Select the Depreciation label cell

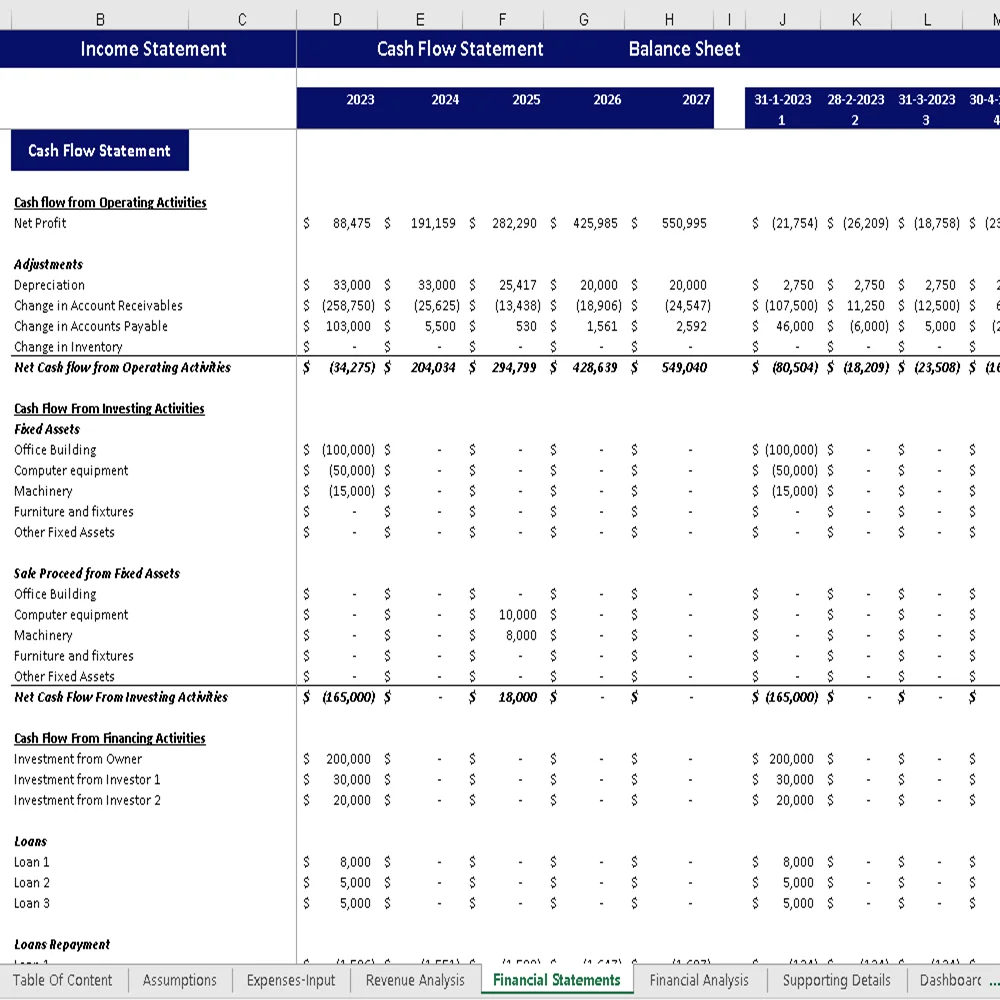(x=50, y=285)
